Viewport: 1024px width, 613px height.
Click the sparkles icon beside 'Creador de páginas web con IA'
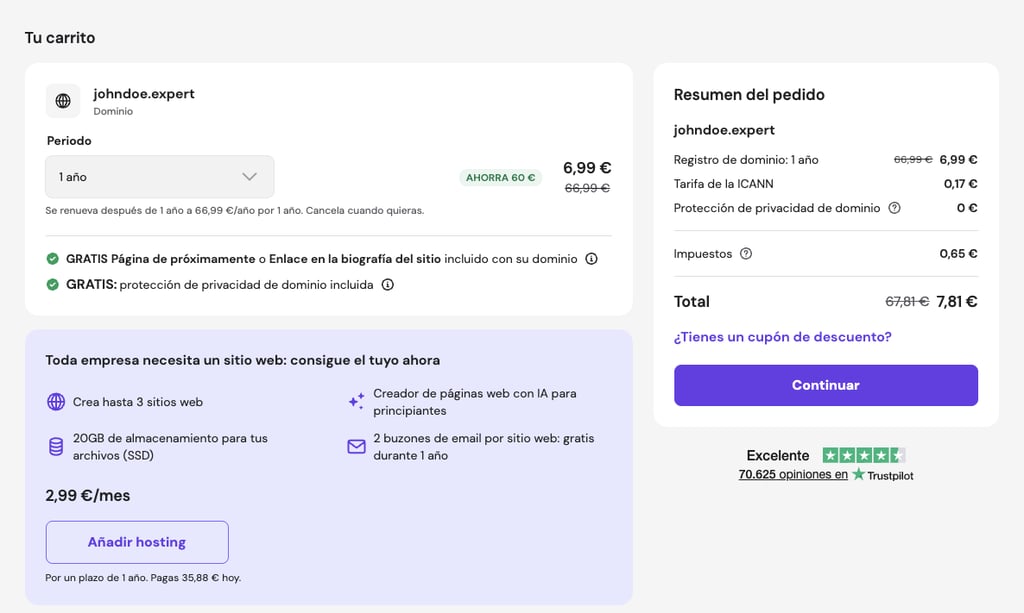pos(356,401)
